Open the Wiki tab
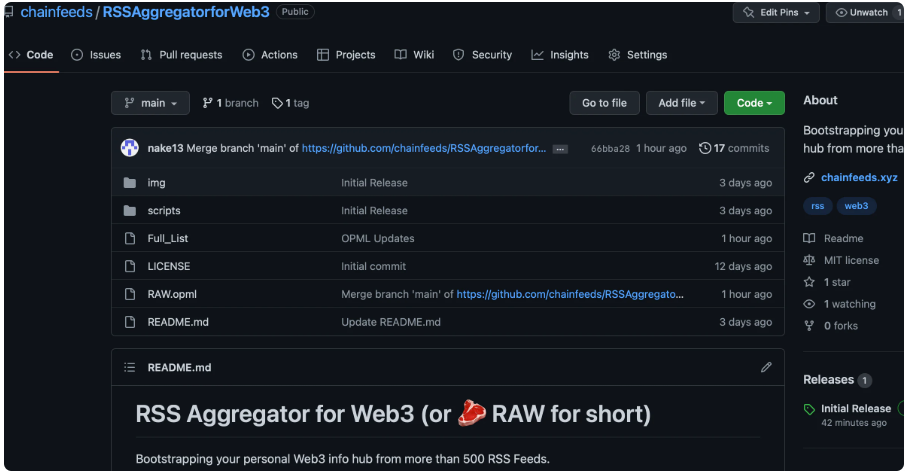 [414, 55]
